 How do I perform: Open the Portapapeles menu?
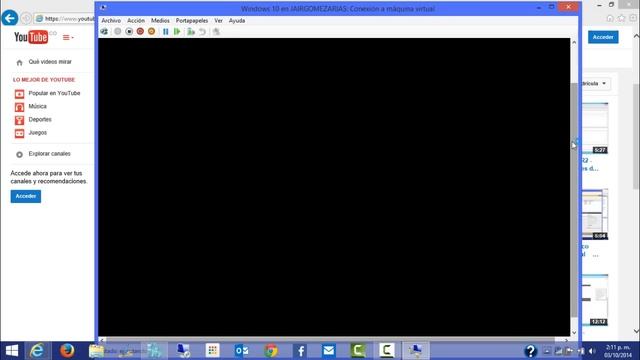pyautogui.click(x=192, y=20)
